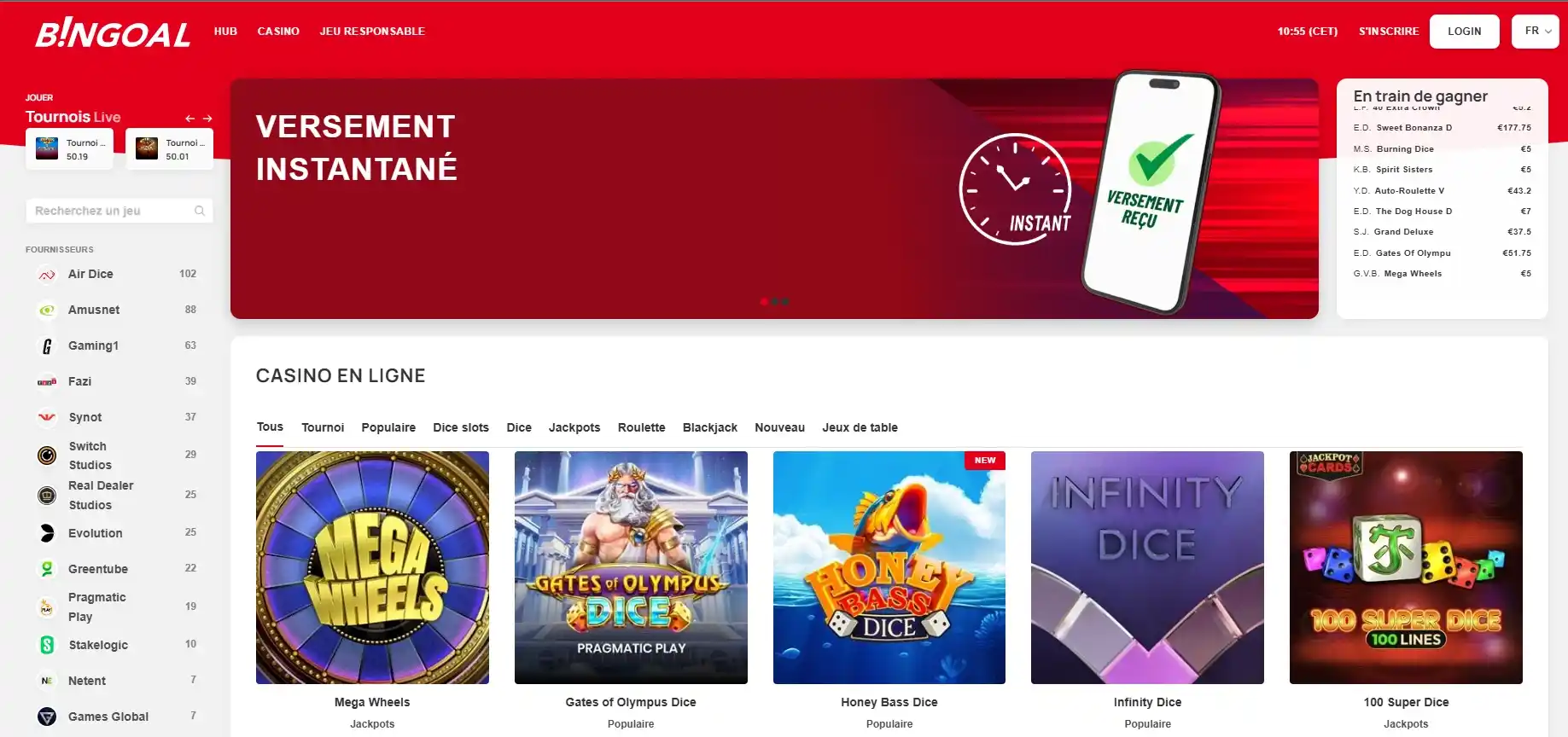The width and height of the screenshot is (1568, 737).
Task: Click Auto-Roulette V winner row
Action: click(x=1442, y=191)
